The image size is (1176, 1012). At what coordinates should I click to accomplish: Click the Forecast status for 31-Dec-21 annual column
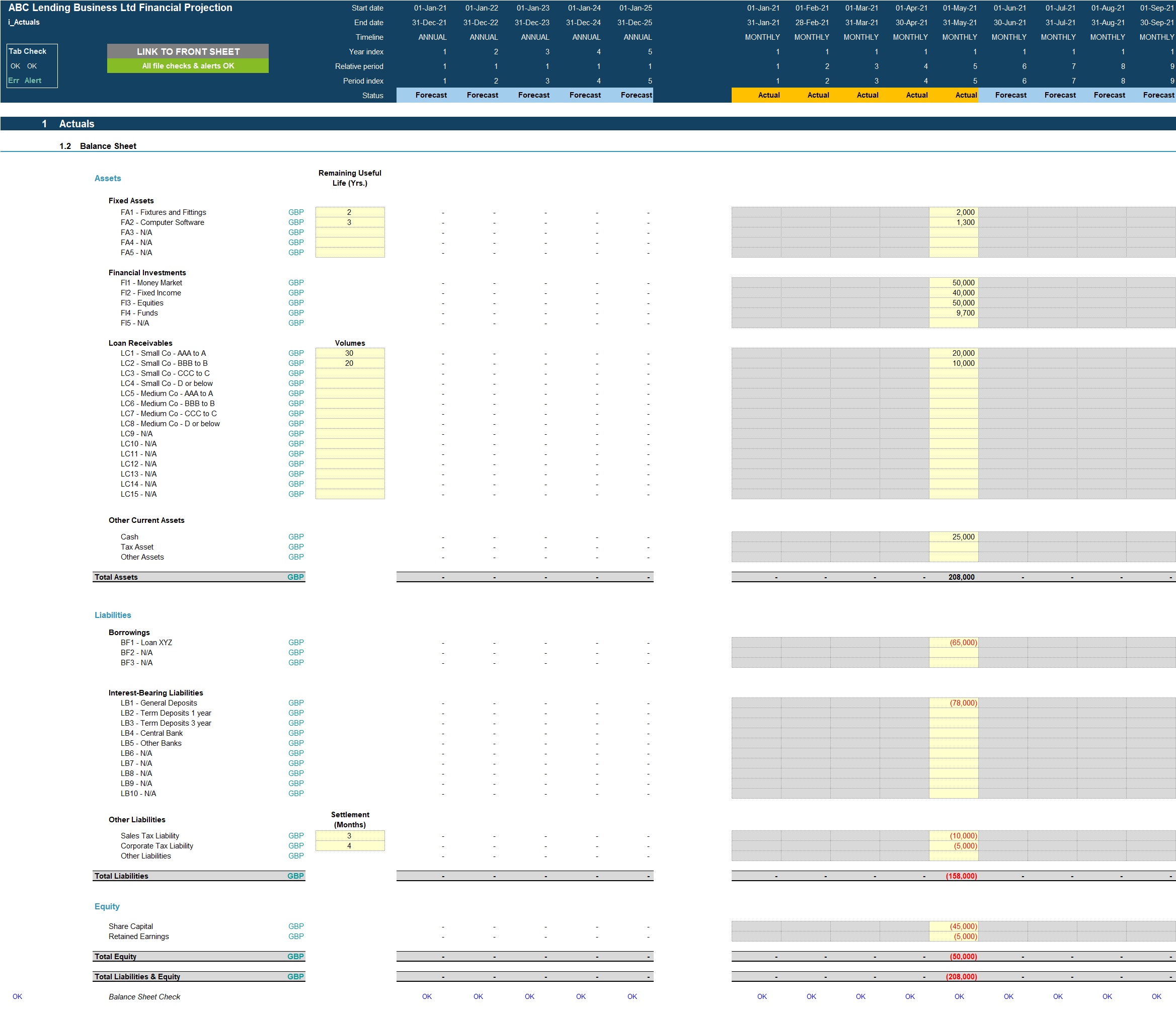431,95
